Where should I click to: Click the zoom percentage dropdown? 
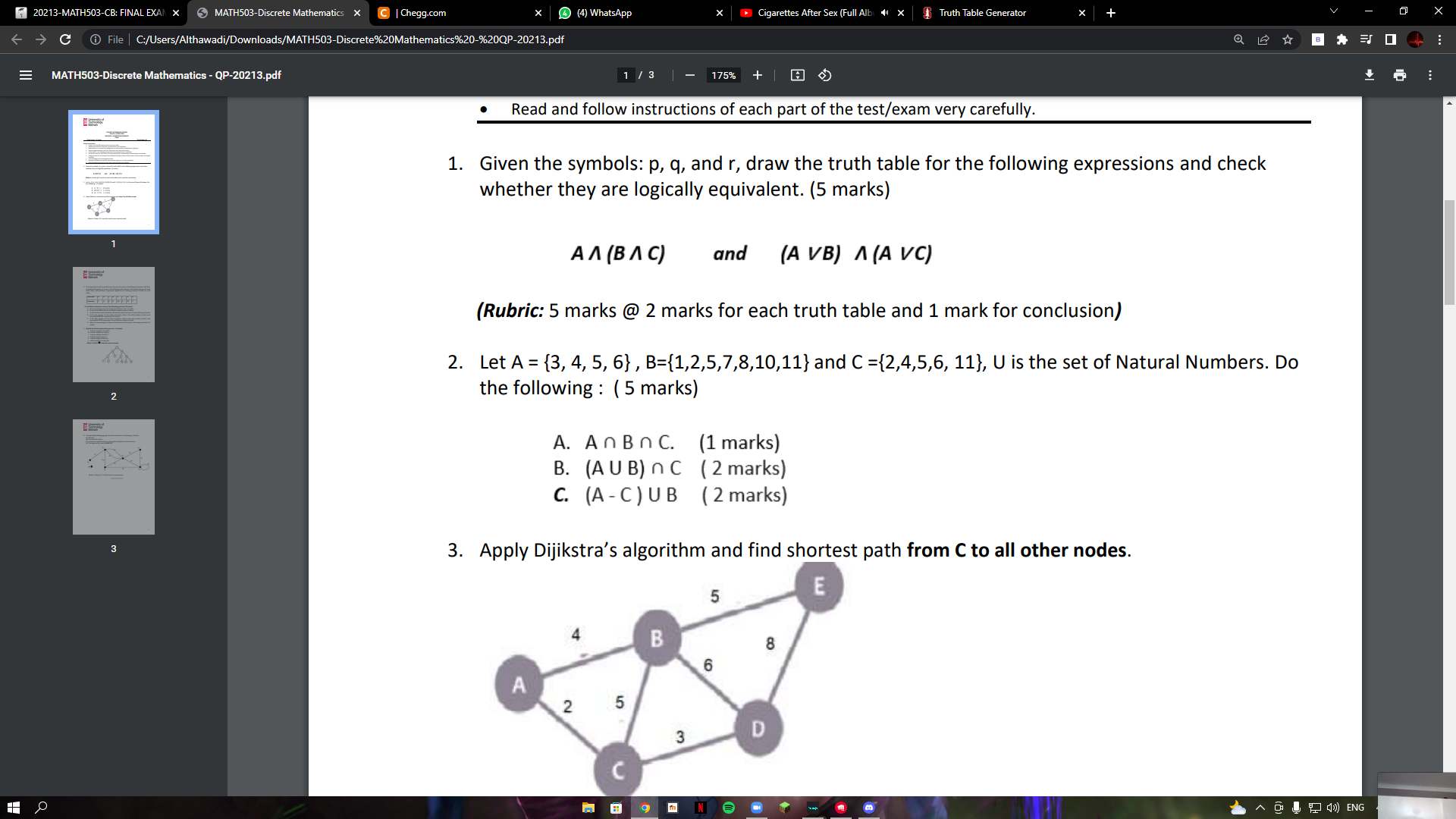[723, 75]
